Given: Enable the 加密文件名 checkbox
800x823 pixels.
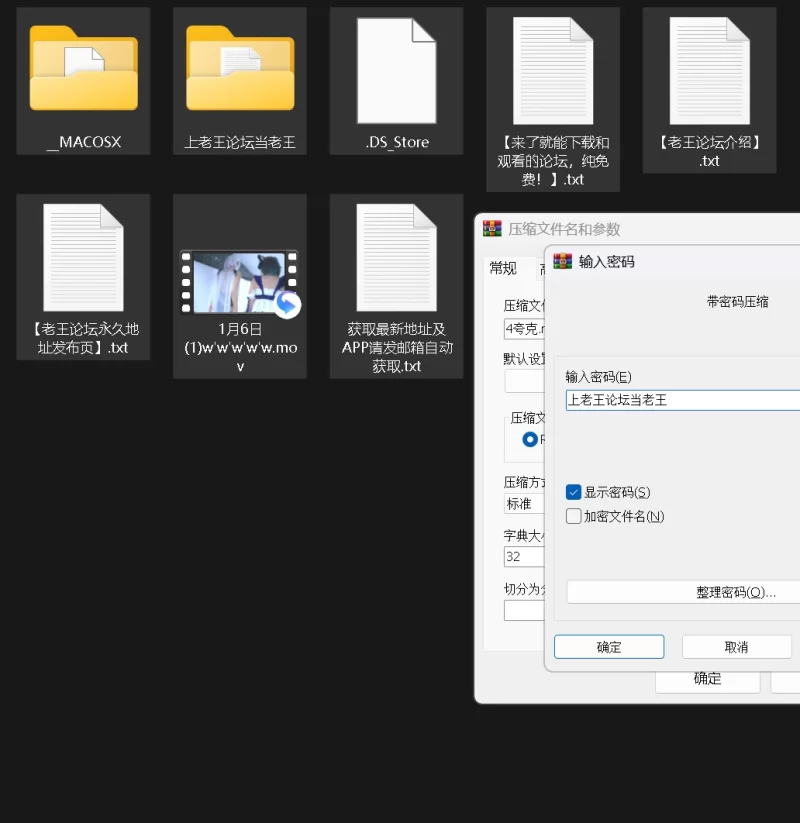Looking at the screenshot, I should (x=573, y=517).
